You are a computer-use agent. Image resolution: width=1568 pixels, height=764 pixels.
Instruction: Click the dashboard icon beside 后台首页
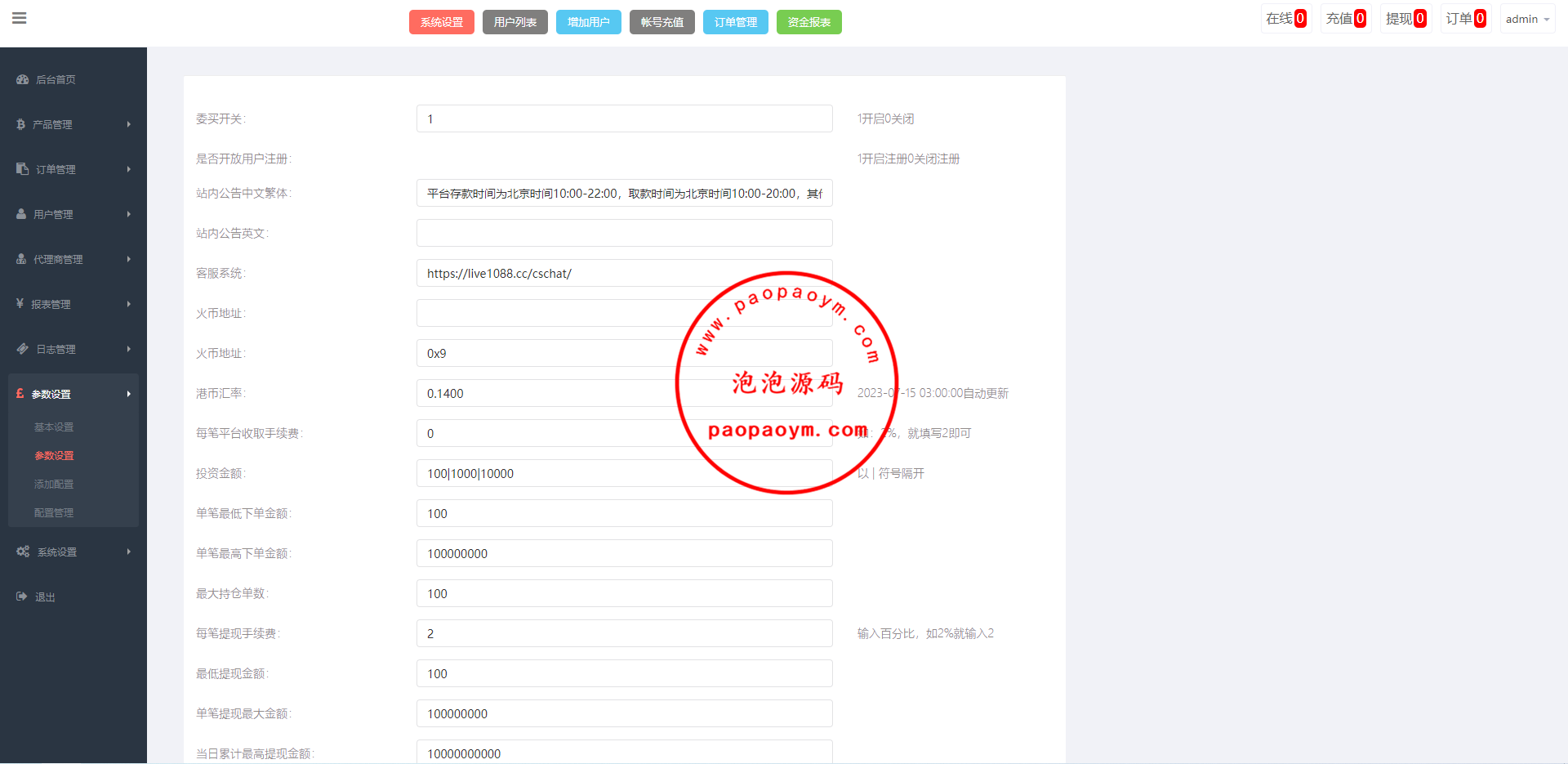(23, 79)
